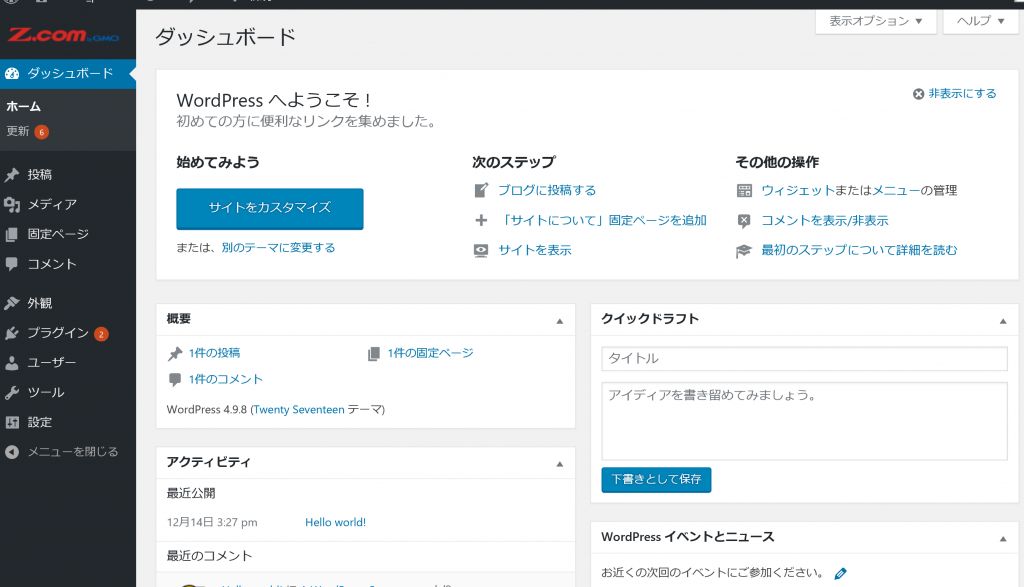Click the update count badge showing 6
This screenshot has height=587, width=1024.
point(42,132)
